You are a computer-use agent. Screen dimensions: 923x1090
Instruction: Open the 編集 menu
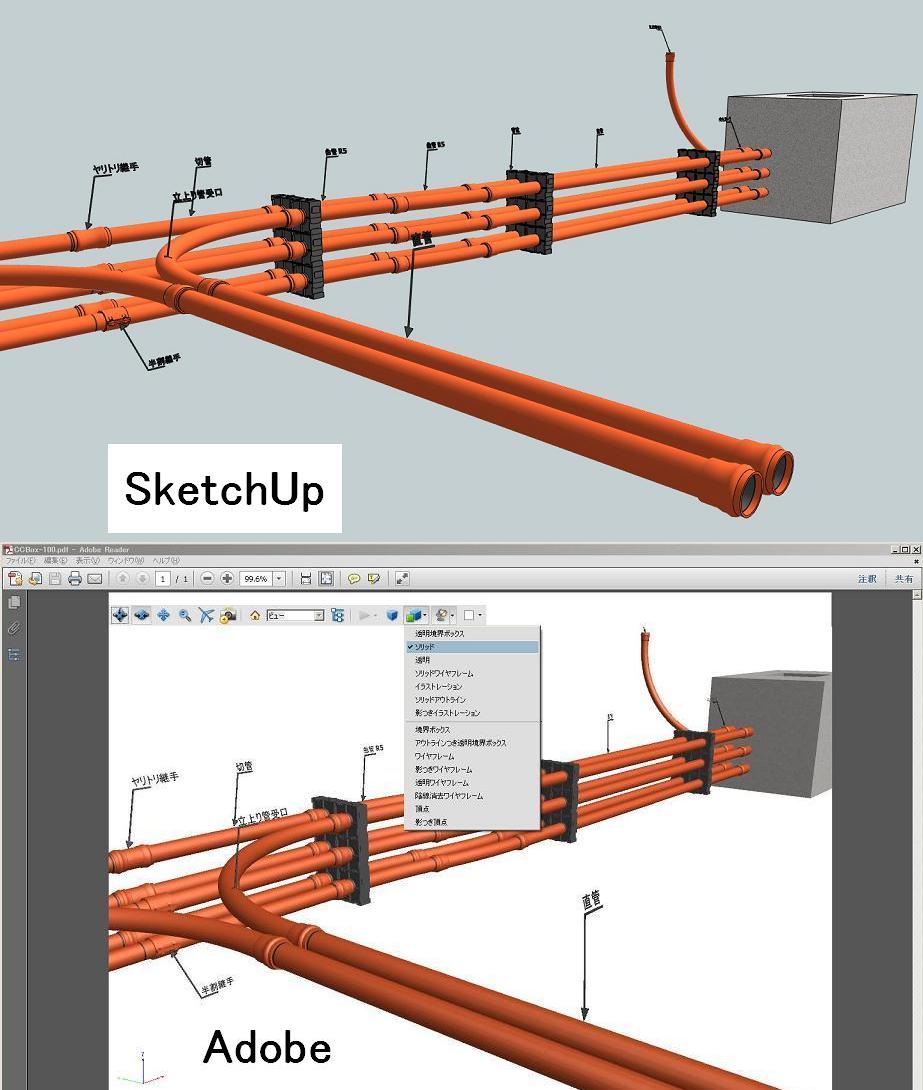pos(55,560)
